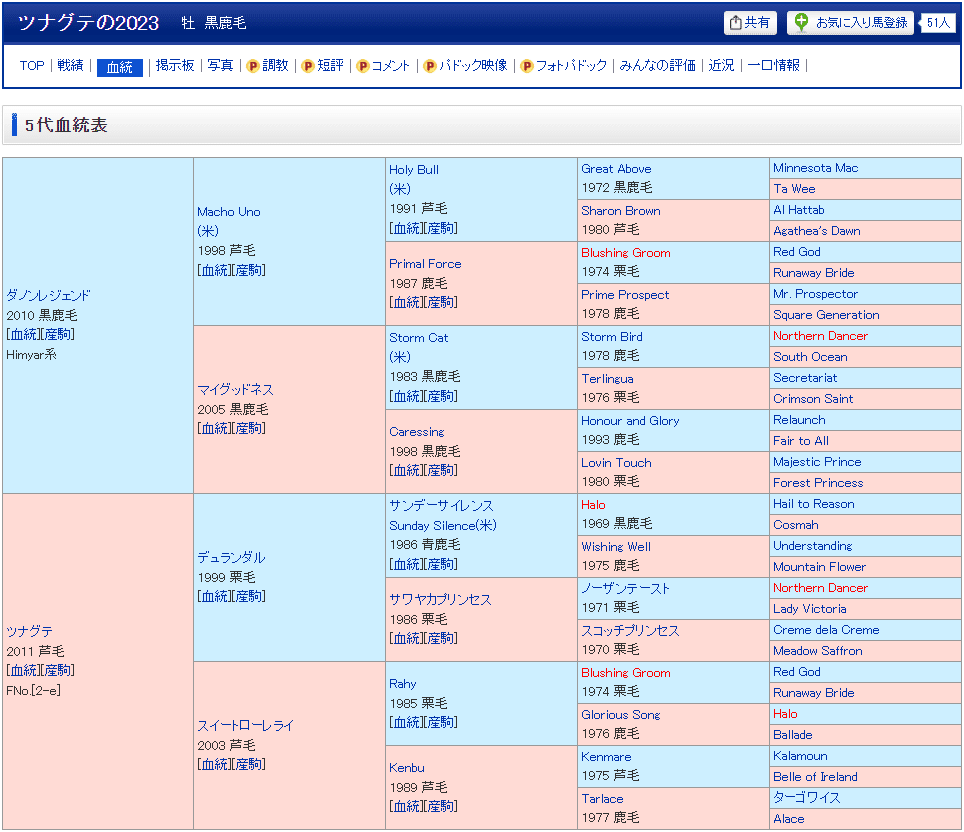Click Tarlace link
The image size is (964, 832).
[x=602, y=799]
